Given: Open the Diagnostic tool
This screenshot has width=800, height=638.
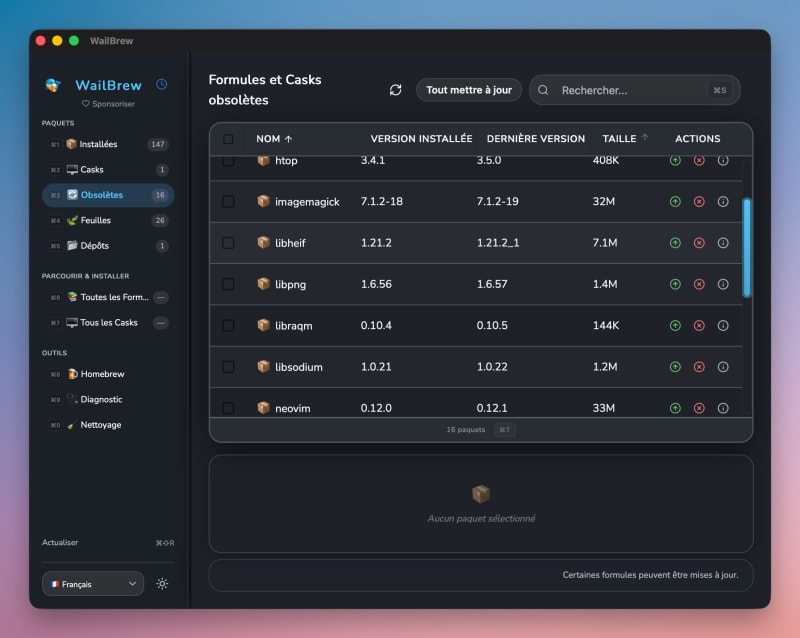Looking at the screenshot, I should click(x=108, y=399).
